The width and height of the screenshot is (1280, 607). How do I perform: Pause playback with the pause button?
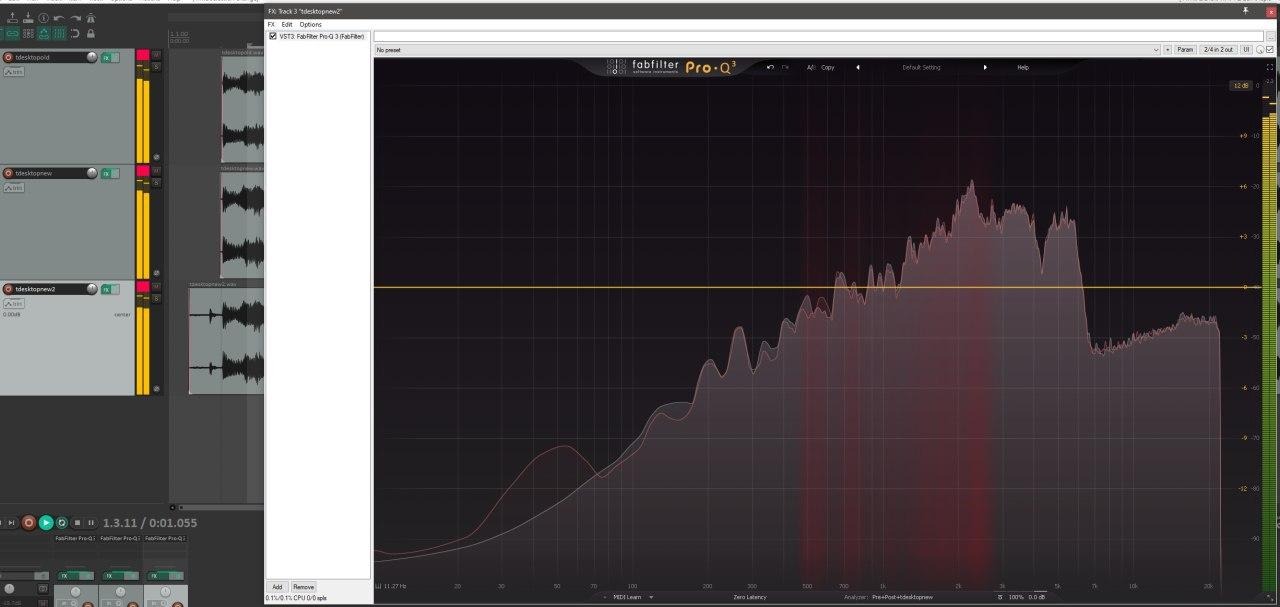91,523
